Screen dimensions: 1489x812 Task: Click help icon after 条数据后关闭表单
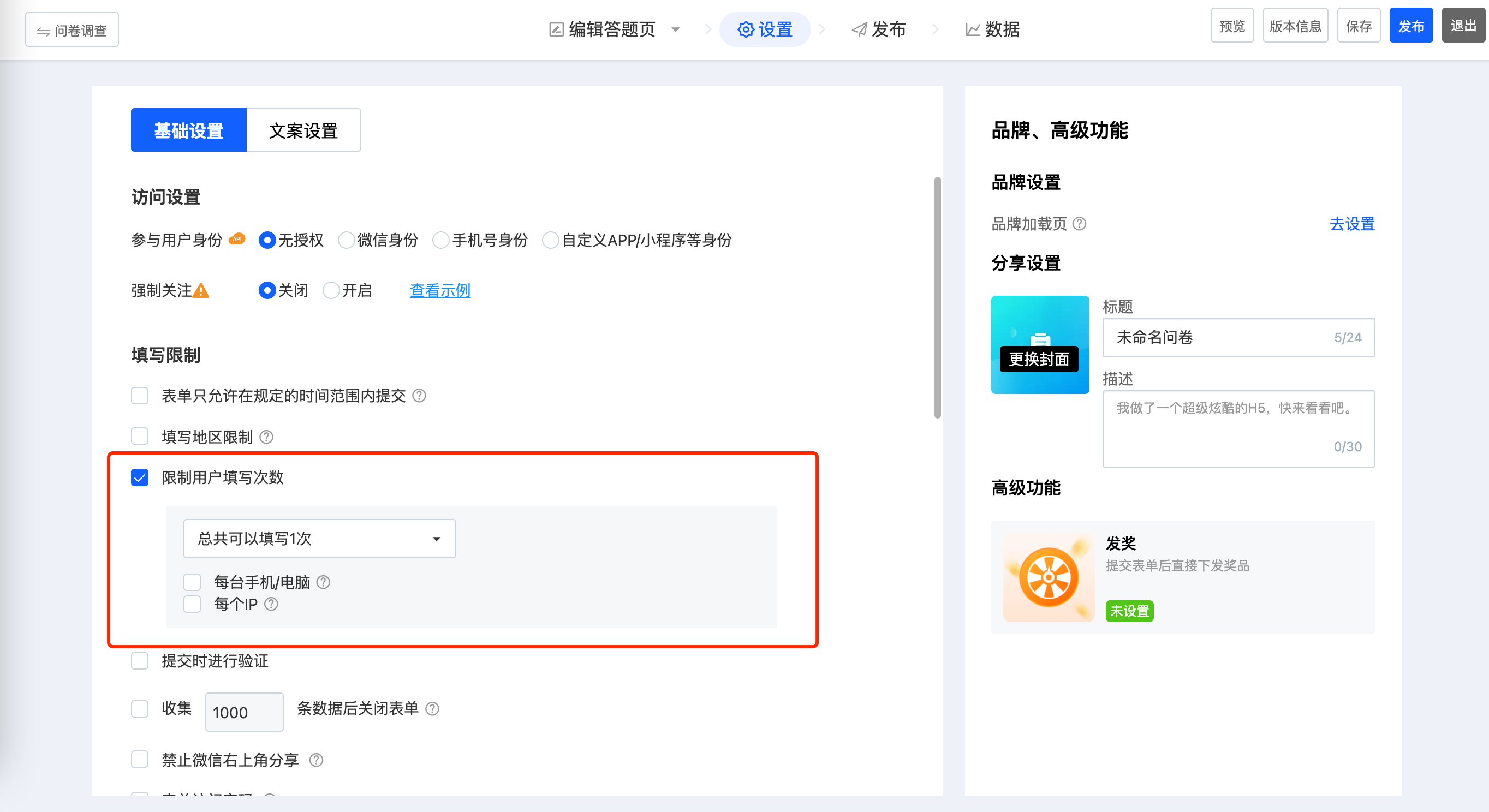(432, 708)
